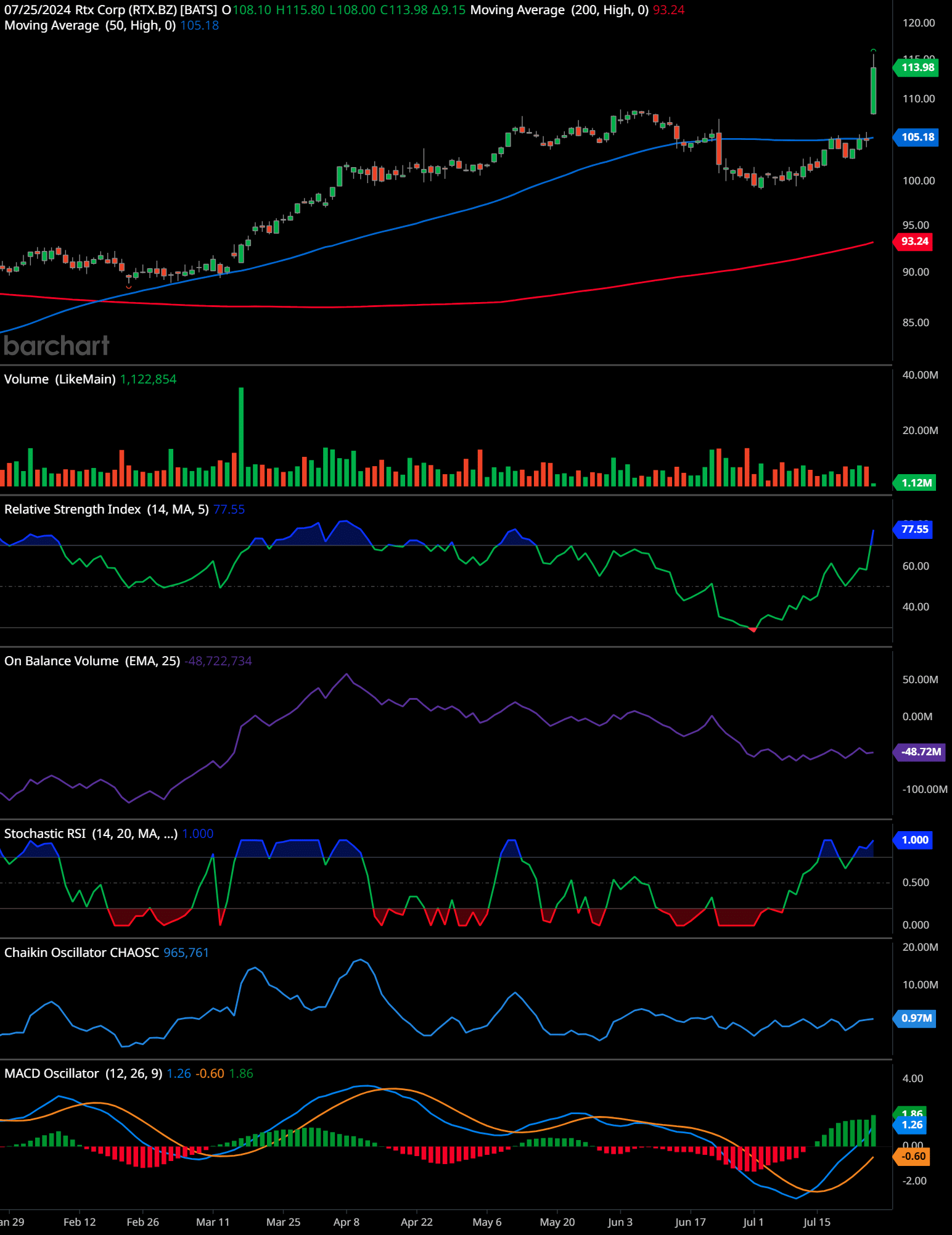Click the 10.00M Chaikin axis label
The width and height of the screenshot is (952, 1235).
[920, 985]
